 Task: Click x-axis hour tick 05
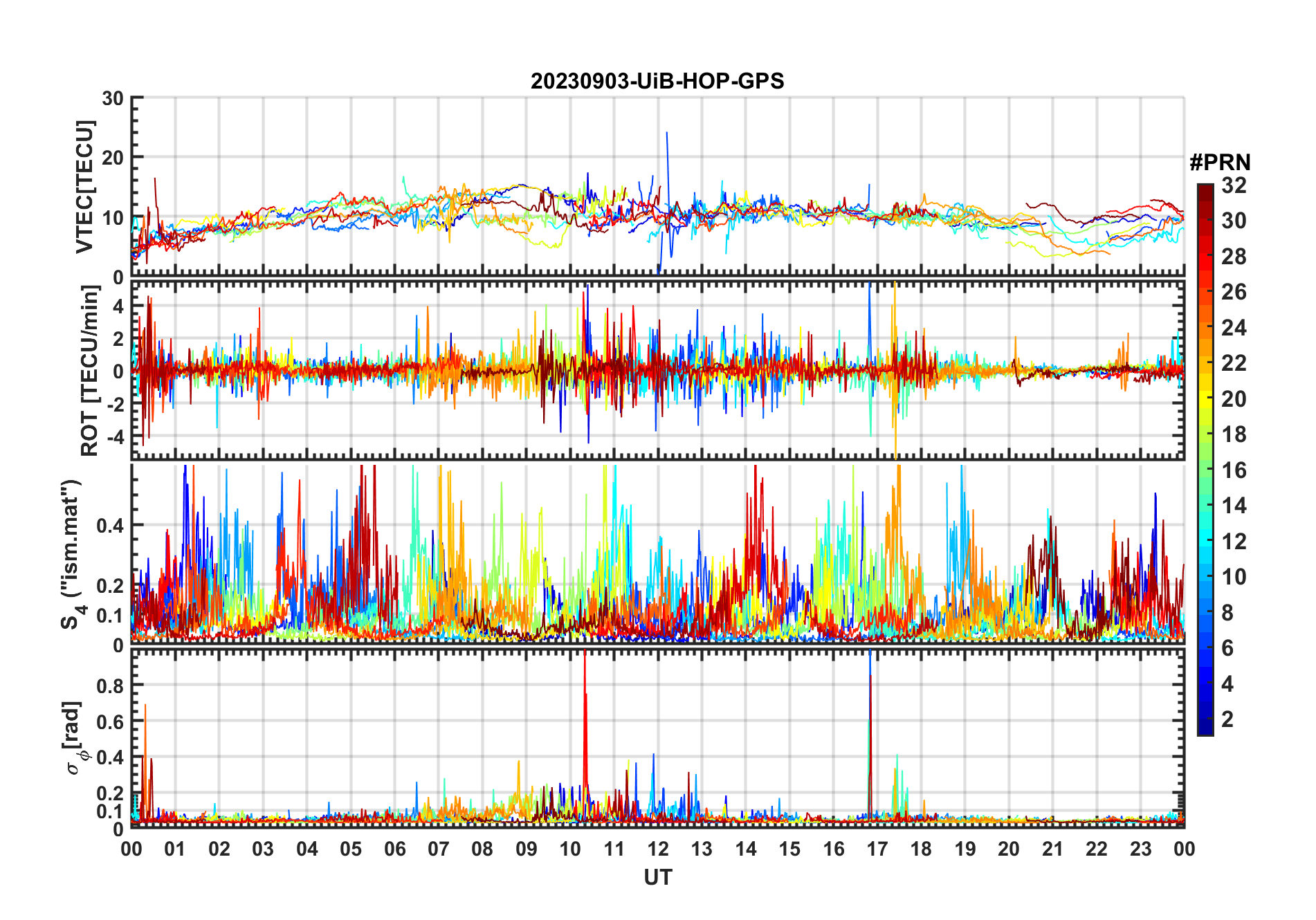point(351,849)
